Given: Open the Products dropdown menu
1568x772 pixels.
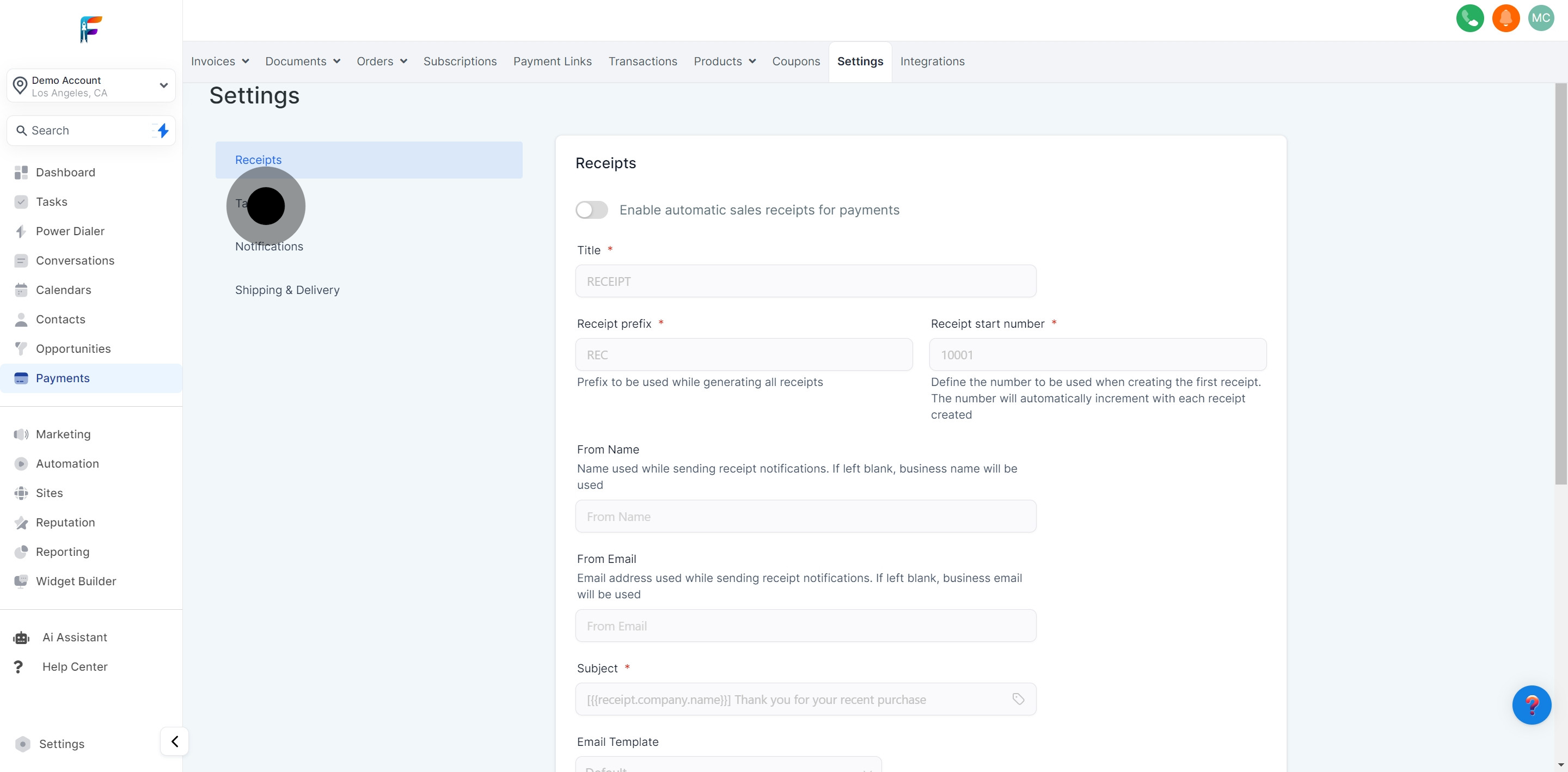Looking at the screenshot, I should 724,62.
